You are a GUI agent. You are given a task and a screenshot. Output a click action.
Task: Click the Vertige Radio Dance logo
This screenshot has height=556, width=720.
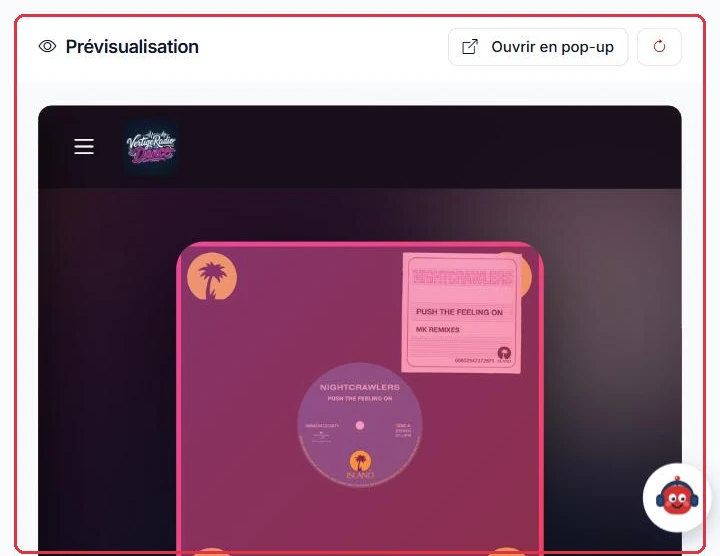point(151,147)
